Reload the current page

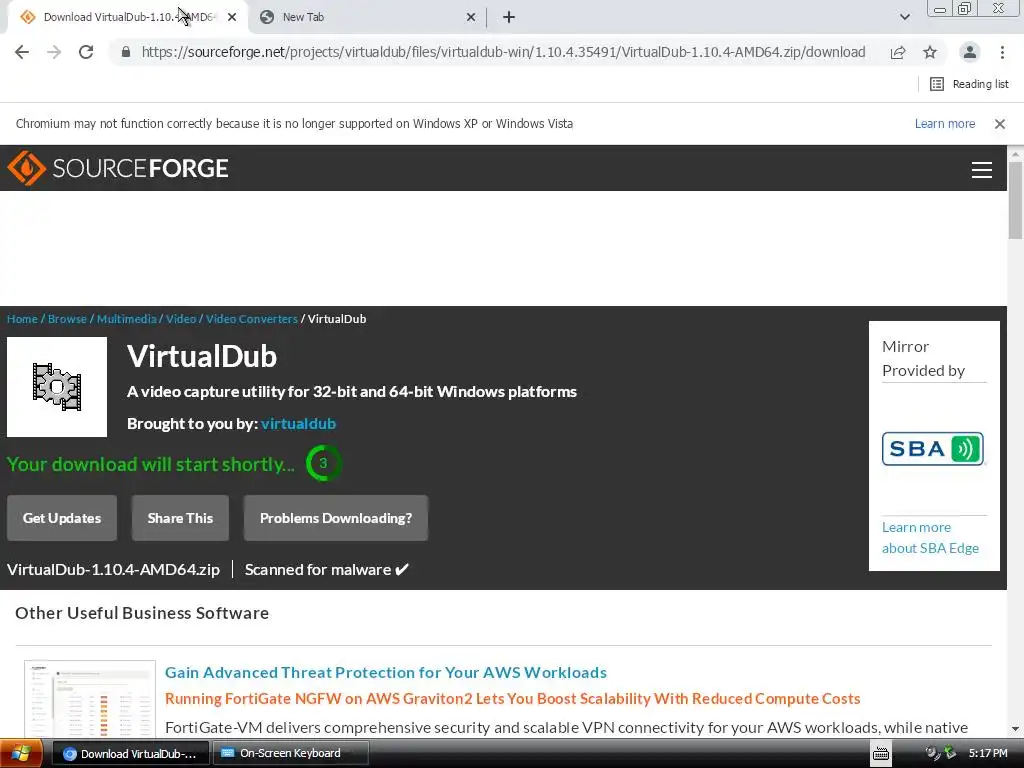coord(86,52)
